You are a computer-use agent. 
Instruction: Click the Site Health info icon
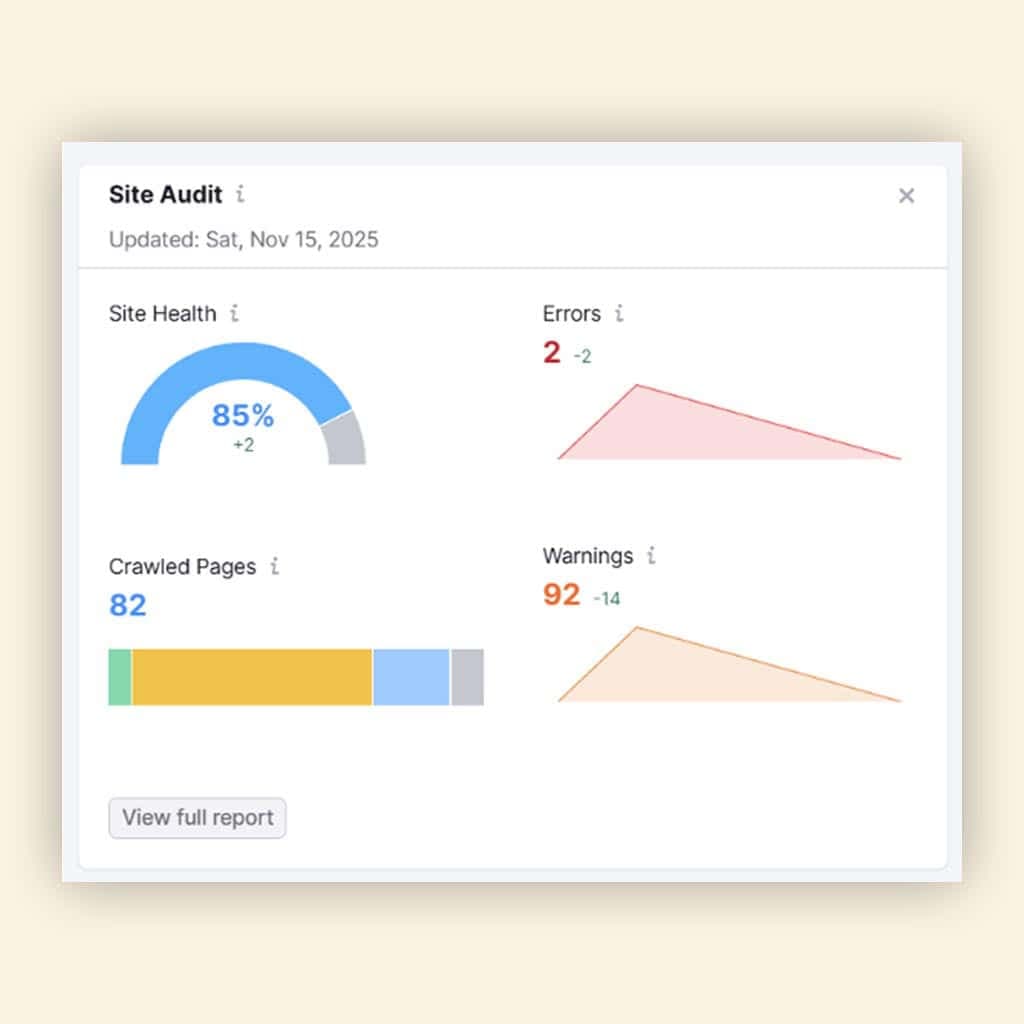coord(234,313)
